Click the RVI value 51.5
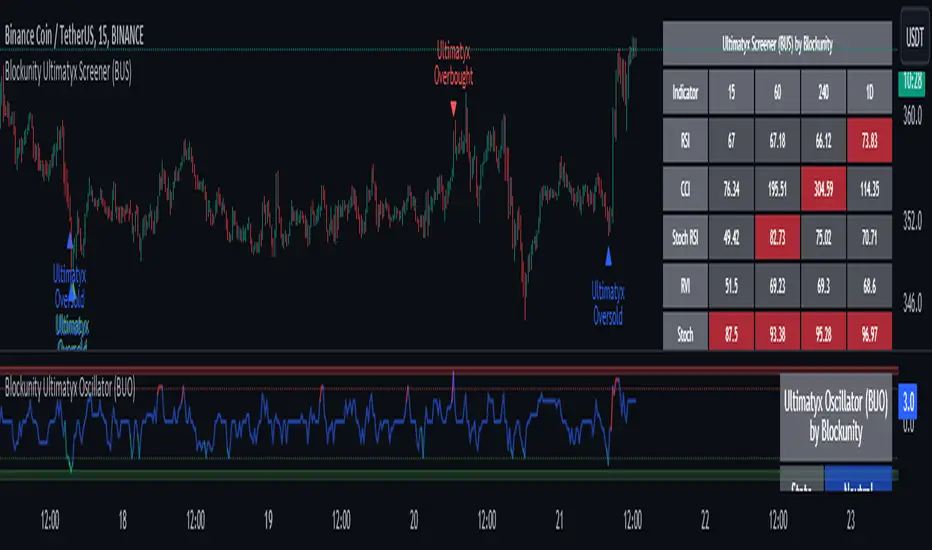The width and height of the screenshot is (932, 550). pyautogui.click(x=731, y=286)
